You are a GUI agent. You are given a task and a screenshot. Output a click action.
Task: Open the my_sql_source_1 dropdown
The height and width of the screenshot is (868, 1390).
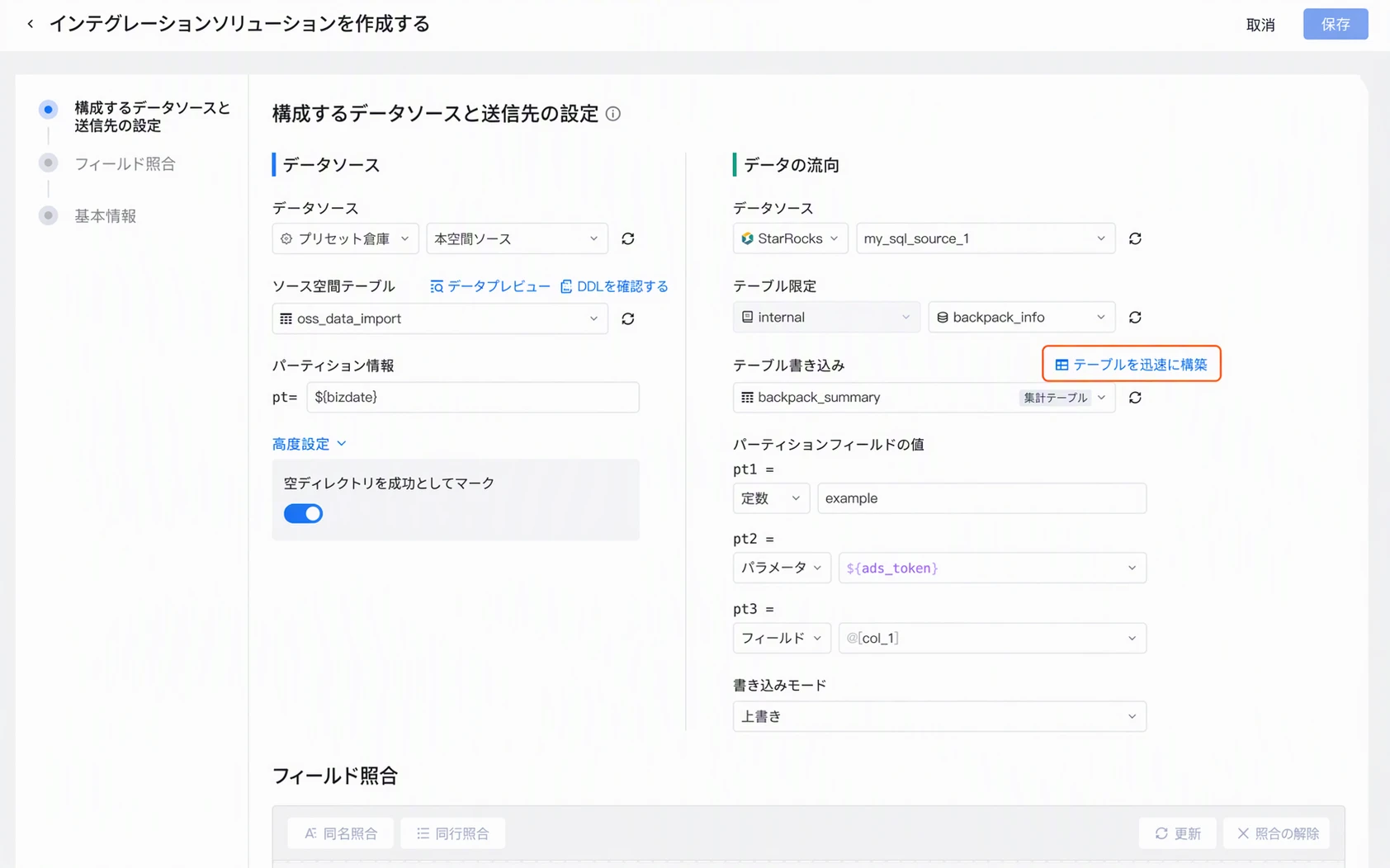tap(986, 238)
